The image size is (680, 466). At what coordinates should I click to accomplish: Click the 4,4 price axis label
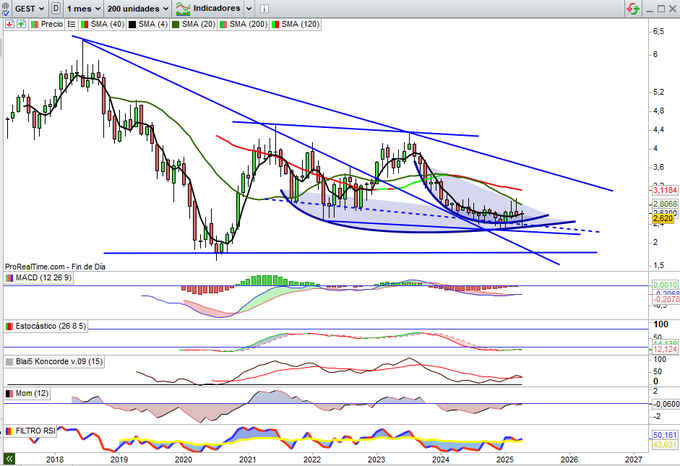tap(658, 129)
